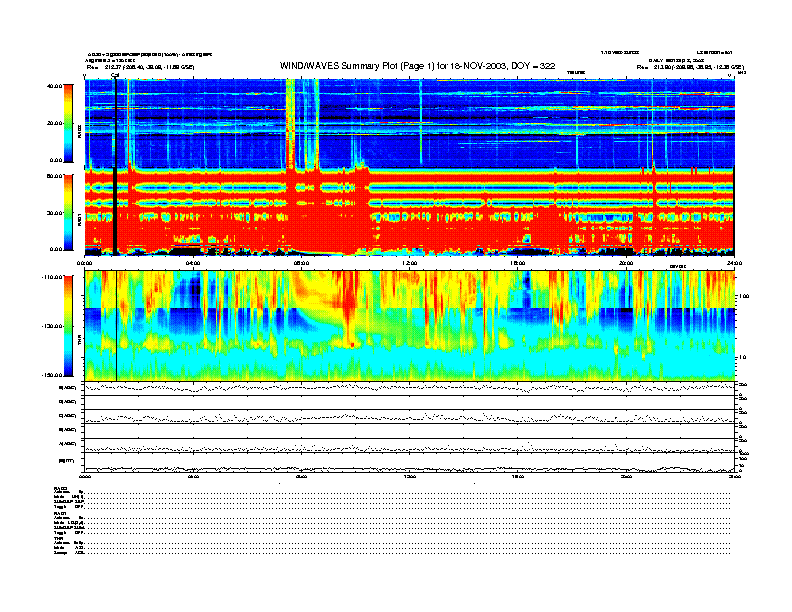Viewport: 792px width, 612px height.
Task: Click 20:00 tick label below RAD1 spectrogram
Action: [626, 263]
